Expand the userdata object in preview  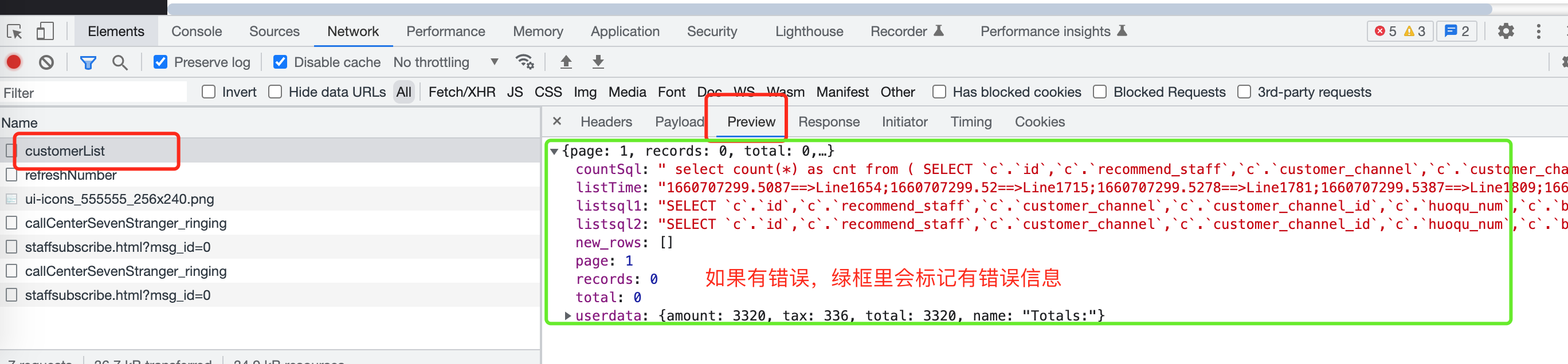(x=567, y=315)
